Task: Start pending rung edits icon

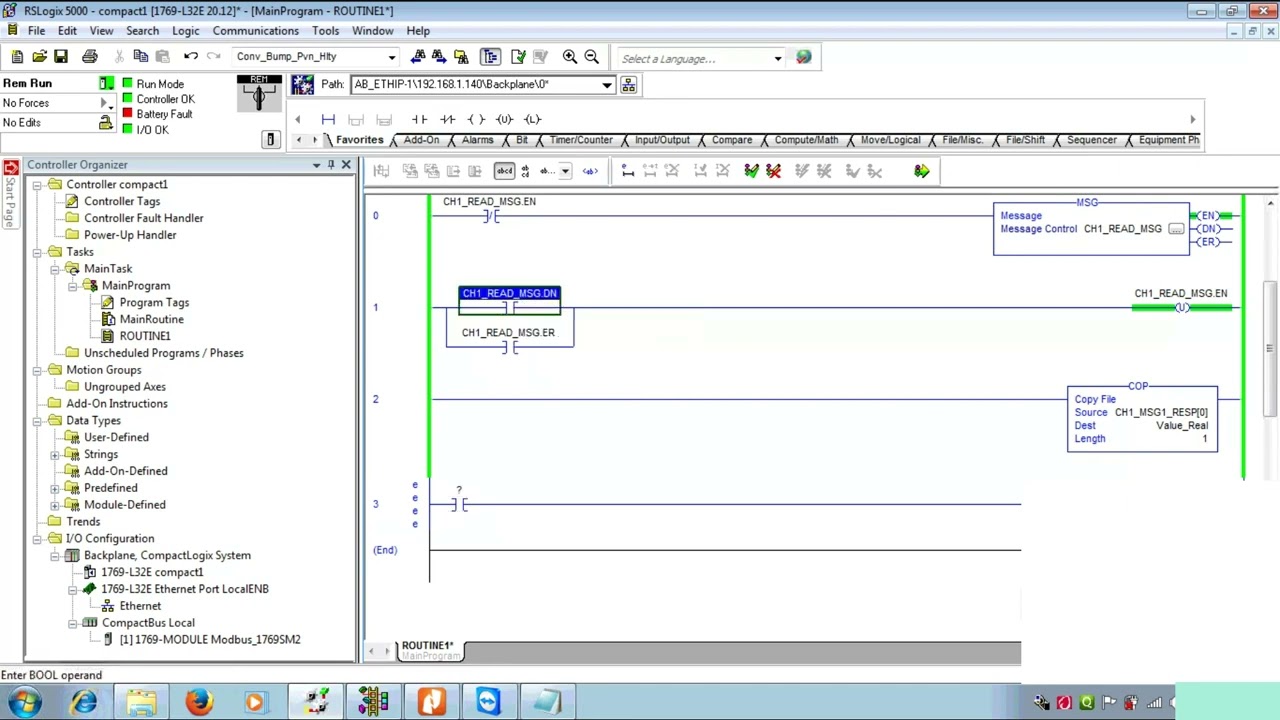Action: coord(628,171)
